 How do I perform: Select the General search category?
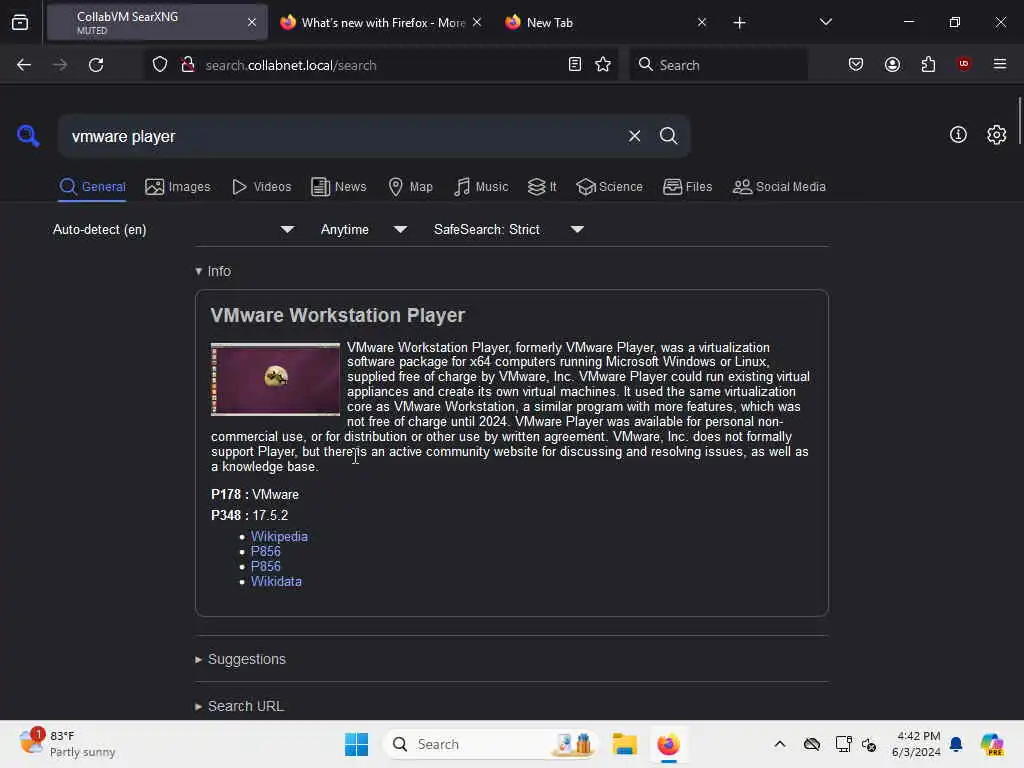[92, 187]
